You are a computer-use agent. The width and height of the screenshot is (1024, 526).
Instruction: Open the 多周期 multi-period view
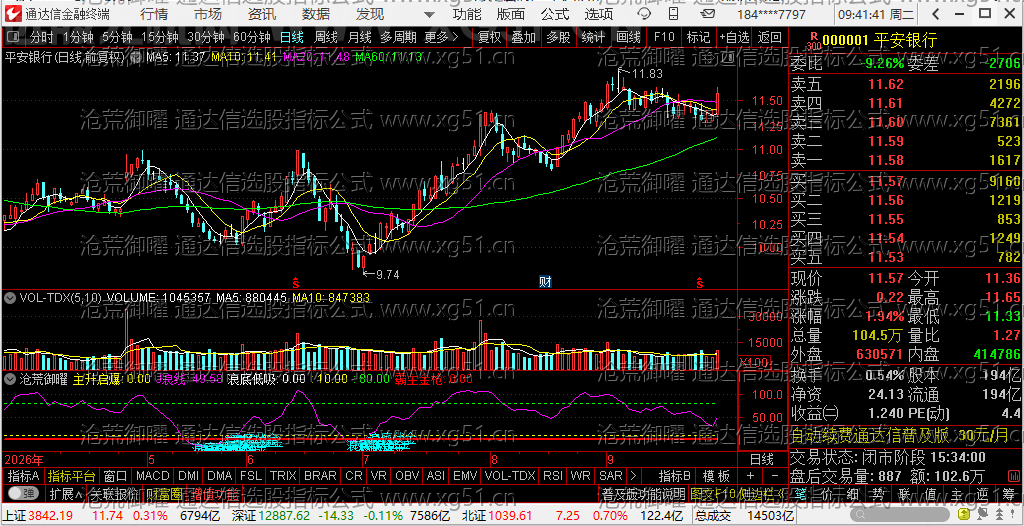click(397, 37)
